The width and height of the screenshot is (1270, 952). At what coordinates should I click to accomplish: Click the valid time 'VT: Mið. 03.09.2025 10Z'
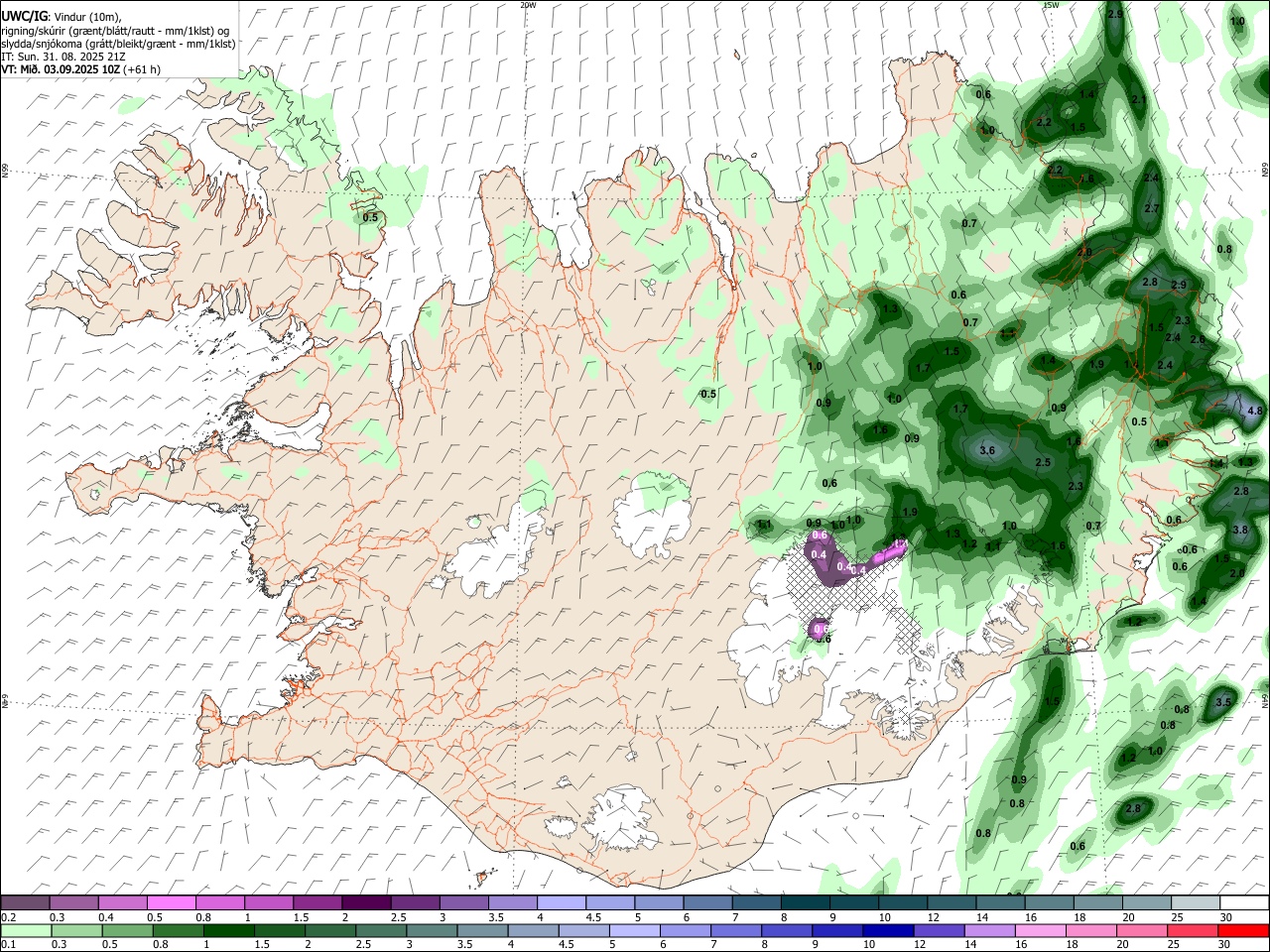61,69
